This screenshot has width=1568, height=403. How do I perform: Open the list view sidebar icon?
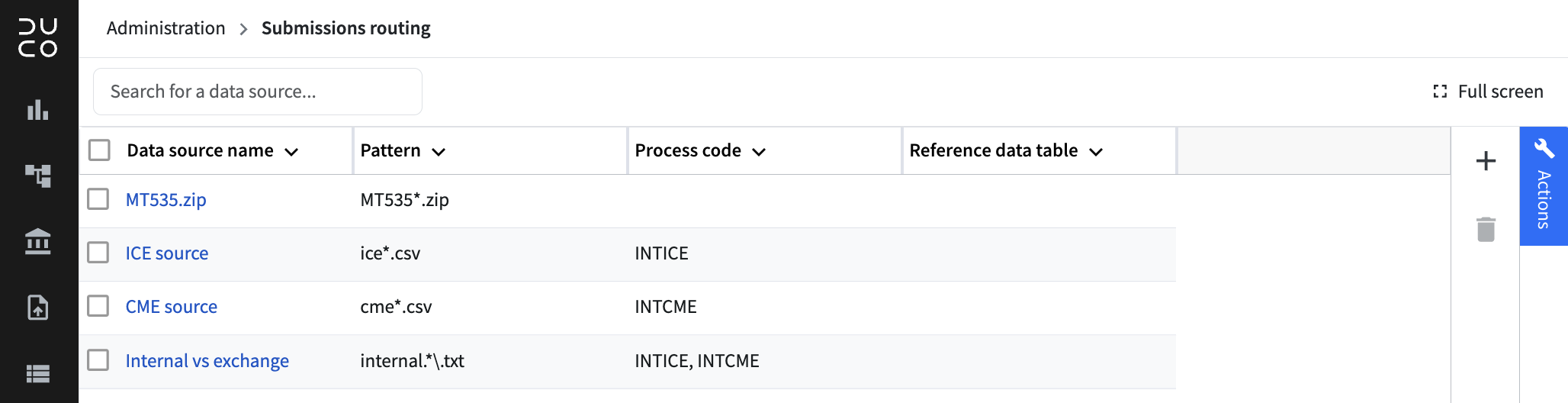tap(38, 373)
